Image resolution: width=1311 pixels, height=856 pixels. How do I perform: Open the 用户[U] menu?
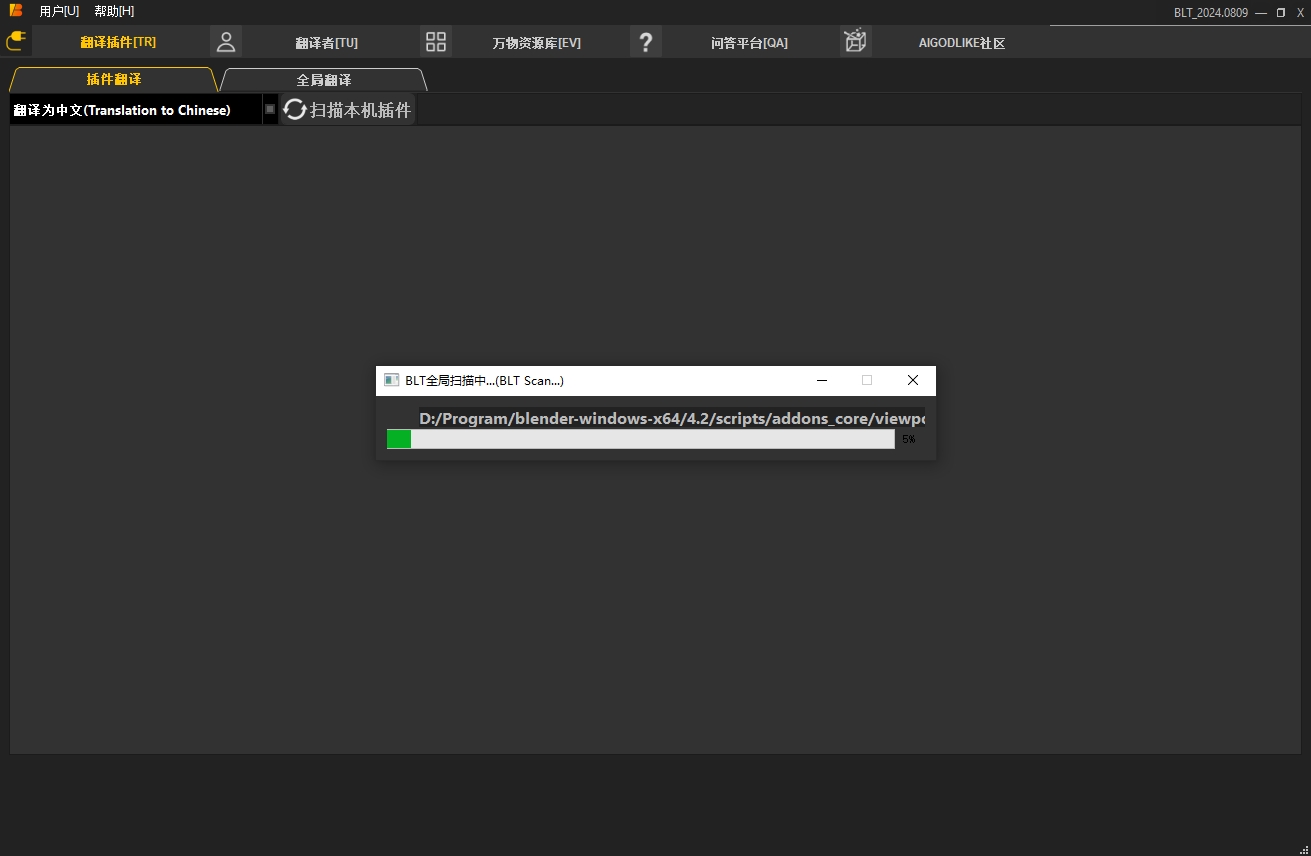pyautogui.click(x=59, y=11)
